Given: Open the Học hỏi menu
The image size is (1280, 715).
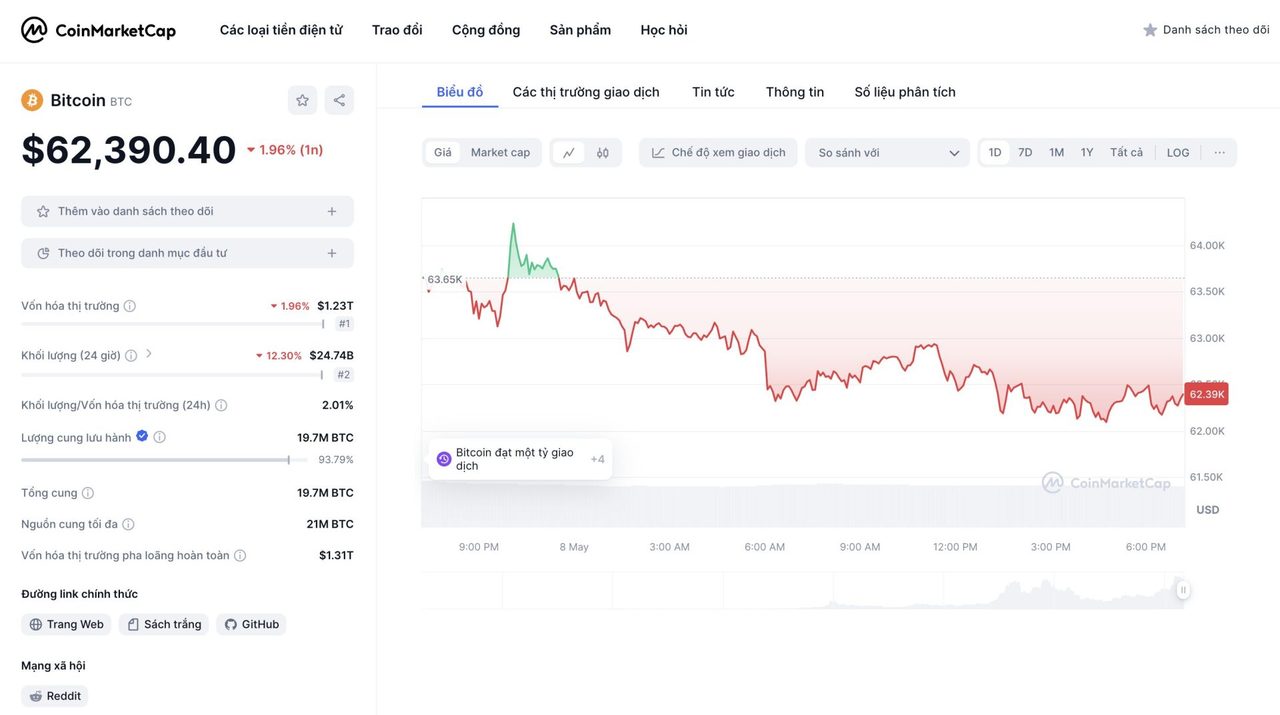Looking at the screenshot, I should (664, 30).
